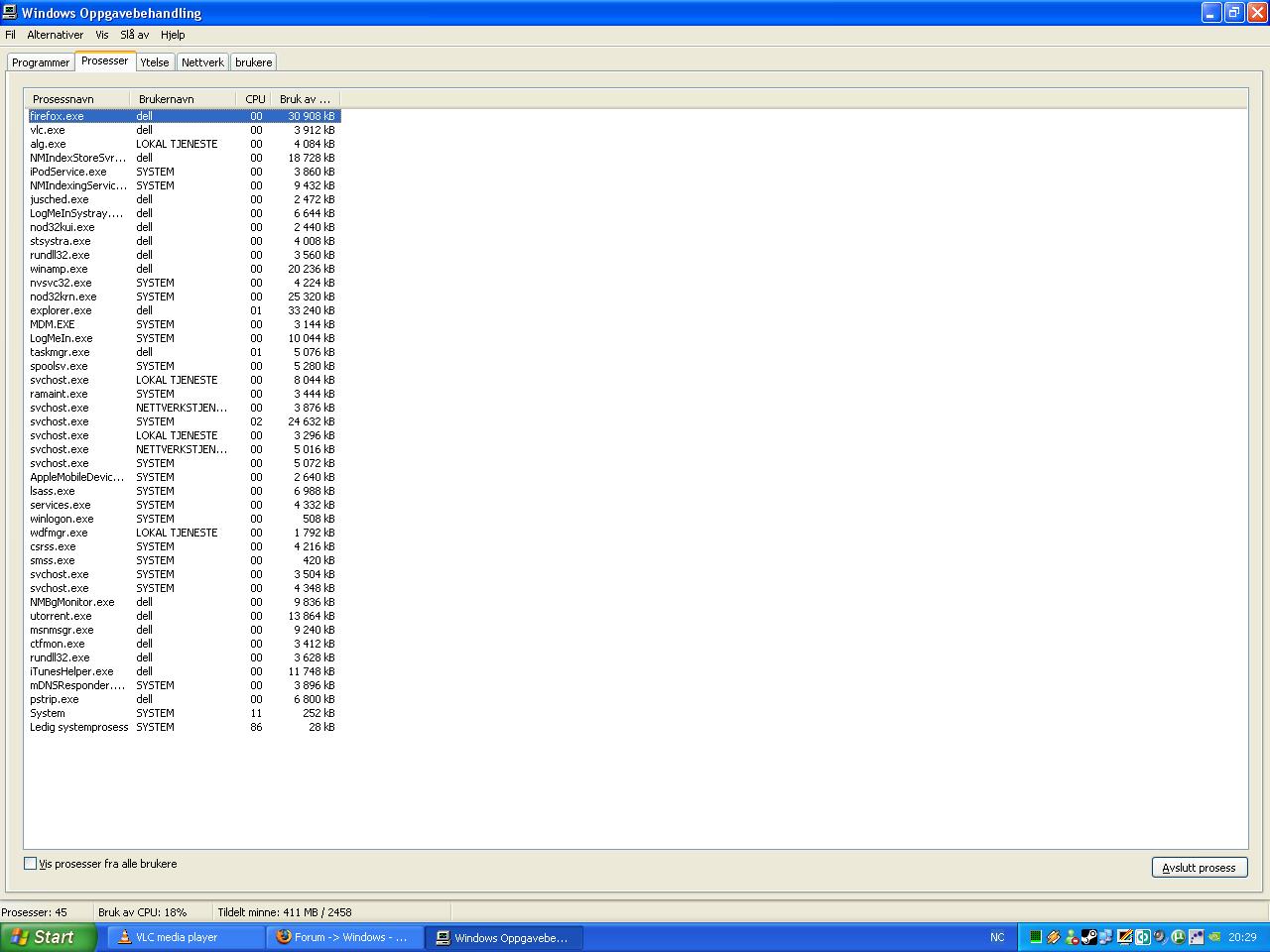The height and width of the screenshot is (952, 1270).
Task: Select the msnmsgr.exe process
Action: pos(185,630)
